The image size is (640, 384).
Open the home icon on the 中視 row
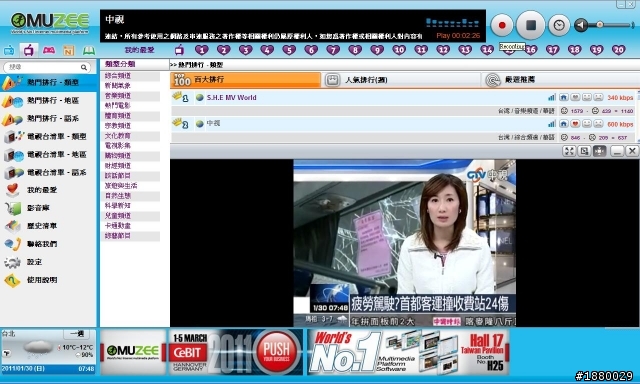coord(564,124)
